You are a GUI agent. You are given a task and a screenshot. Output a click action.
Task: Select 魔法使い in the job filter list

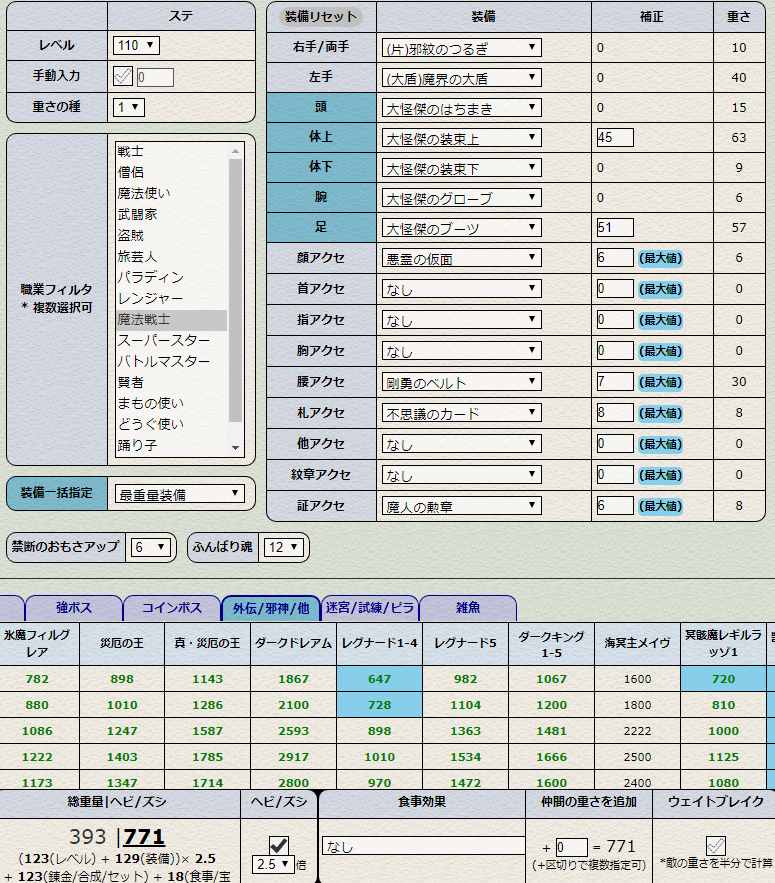point(172,193)
